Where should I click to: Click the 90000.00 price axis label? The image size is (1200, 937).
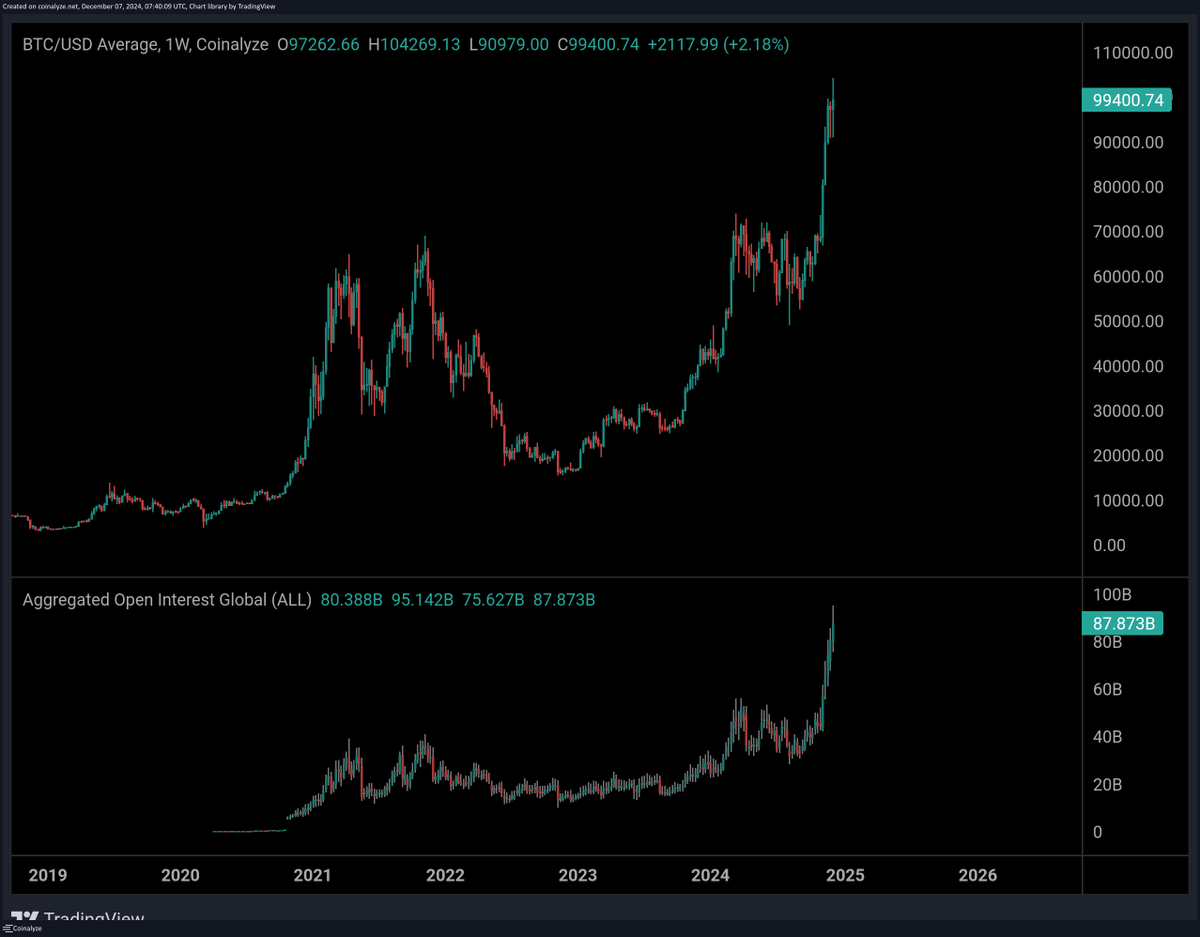pos(1129,142)
